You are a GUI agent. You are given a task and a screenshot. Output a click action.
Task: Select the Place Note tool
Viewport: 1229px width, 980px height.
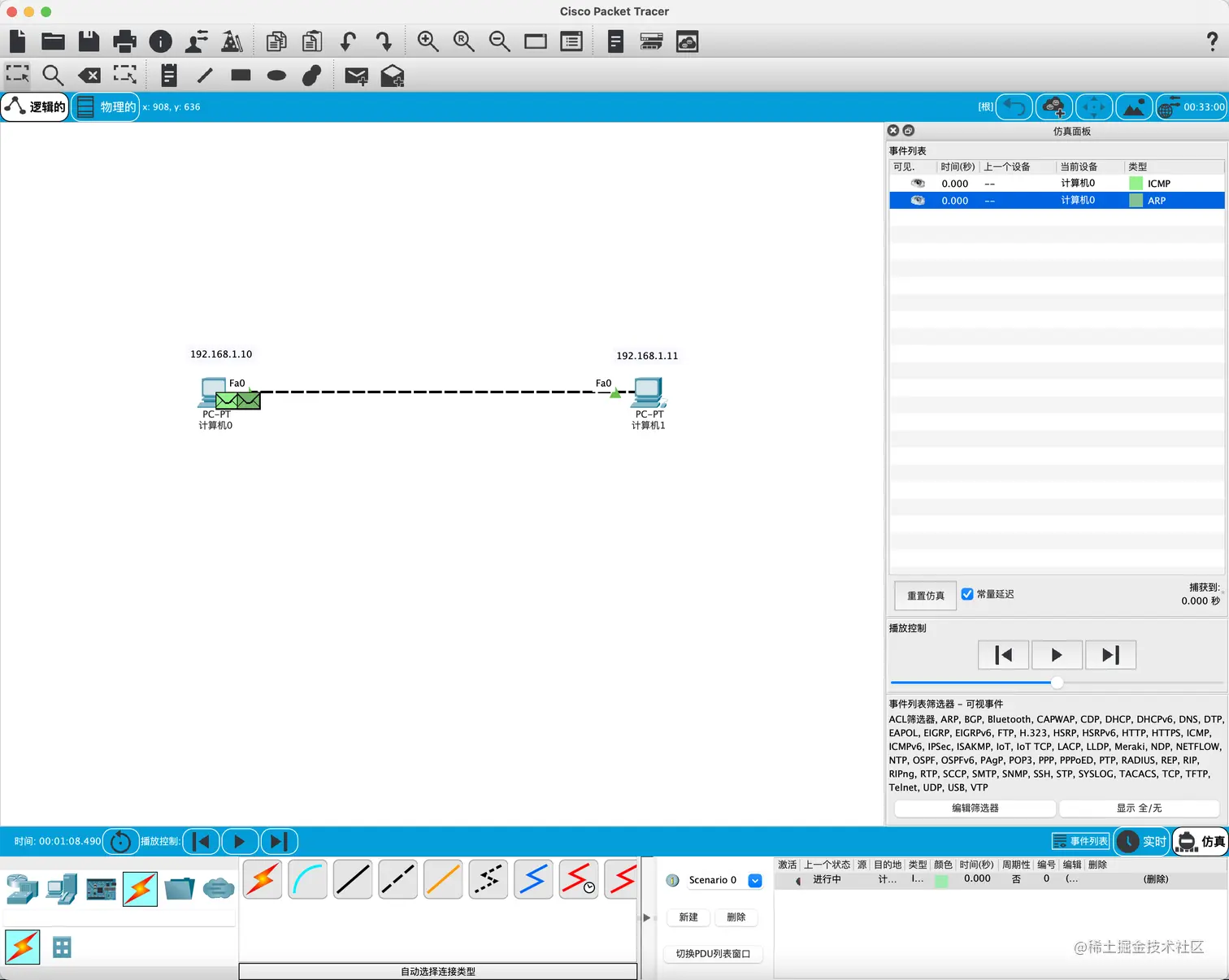(169, 76)
